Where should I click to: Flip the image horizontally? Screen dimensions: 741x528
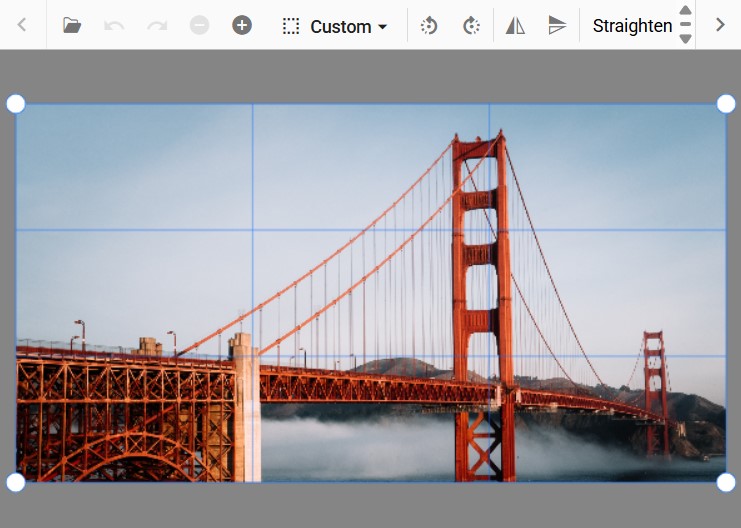(515, 26)
